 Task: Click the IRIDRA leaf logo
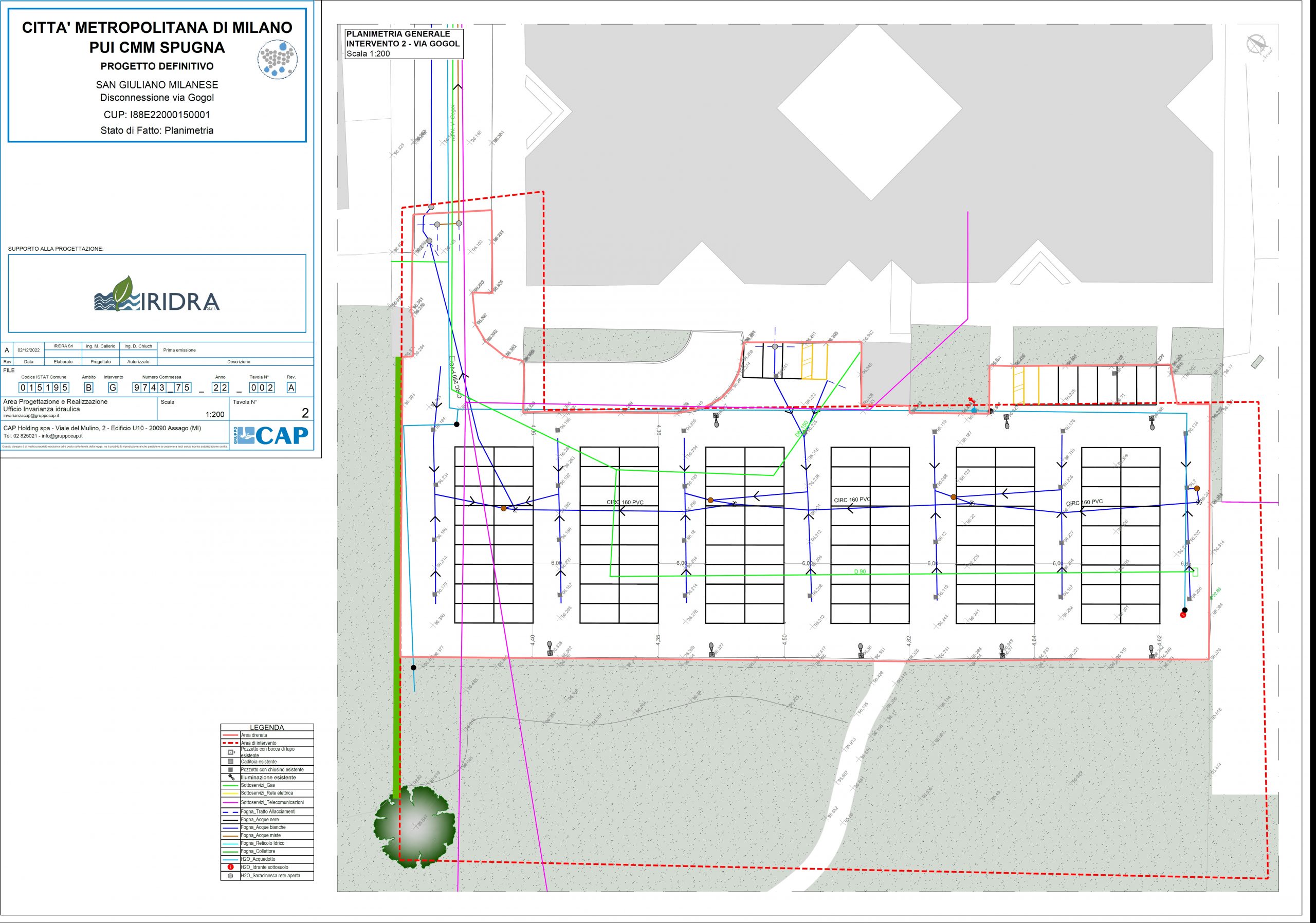[156, 294]
